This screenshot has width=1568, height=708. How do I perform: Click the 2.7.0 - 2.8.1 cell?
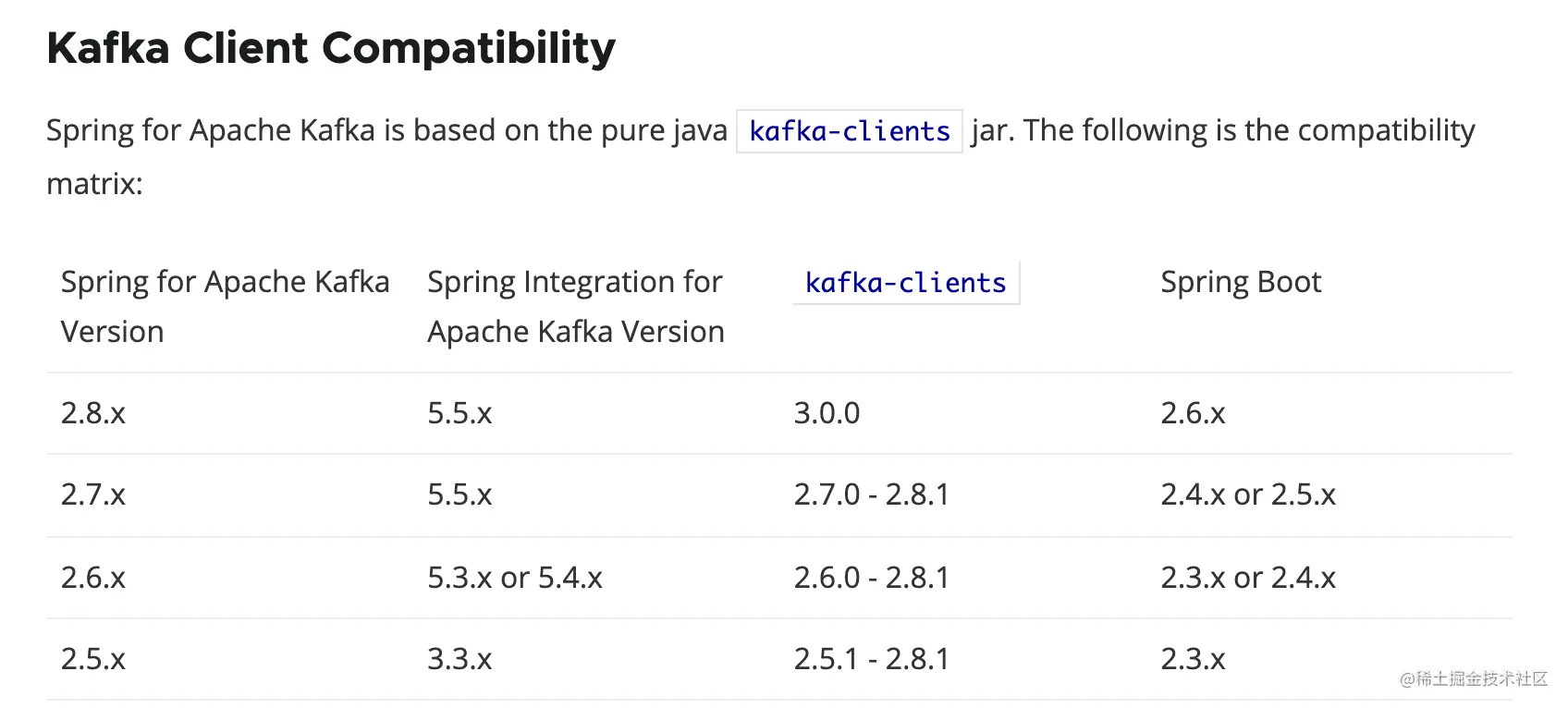click(x=872, y=494)
